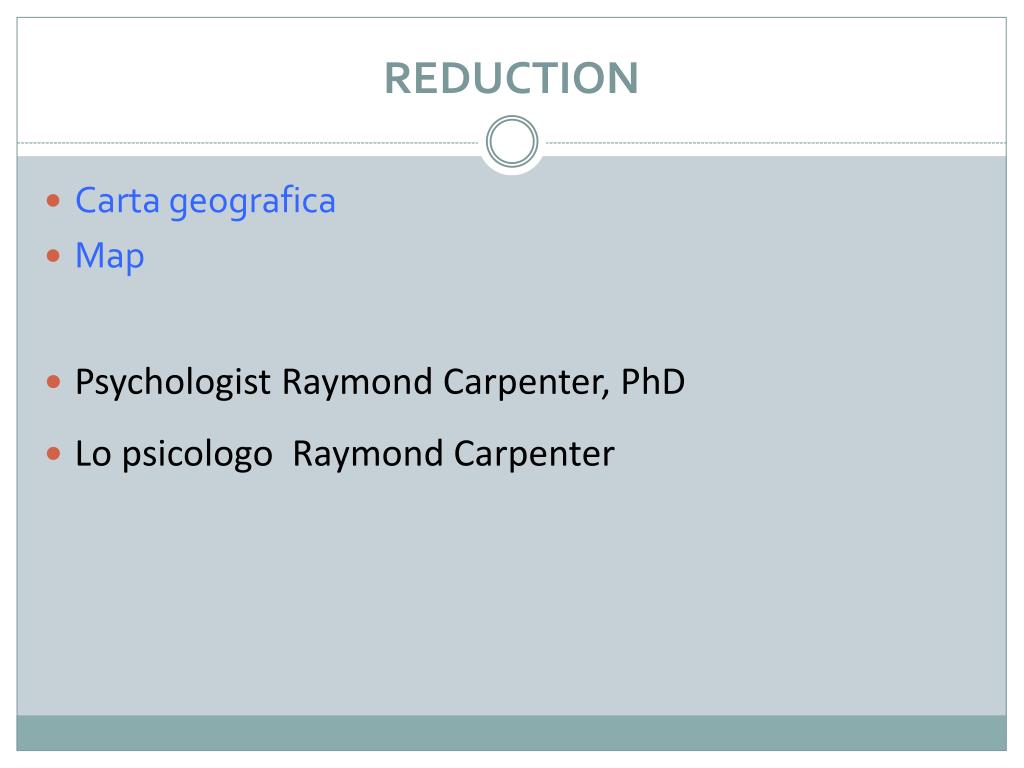Select Carpenter in the Lo psicologo line
1024x768 pixels.
click(x=534, y=455)
